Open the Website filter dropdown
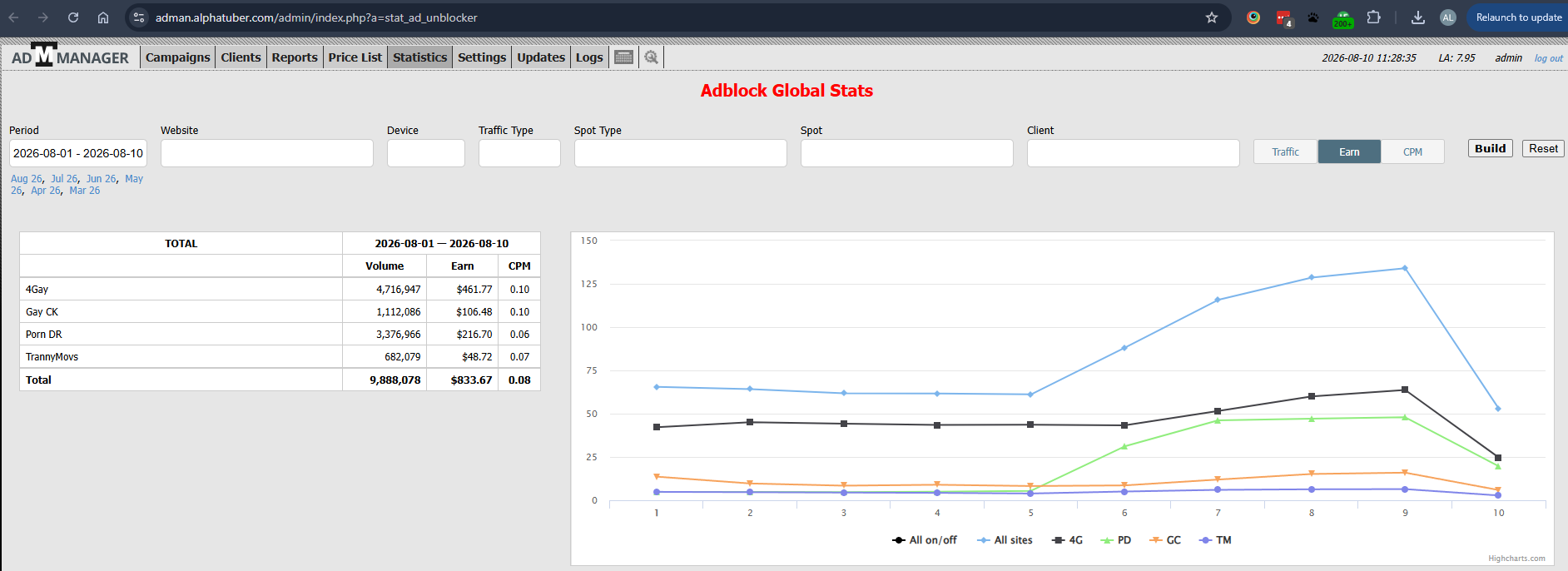 pyautogui.click(x=267, y=153)
